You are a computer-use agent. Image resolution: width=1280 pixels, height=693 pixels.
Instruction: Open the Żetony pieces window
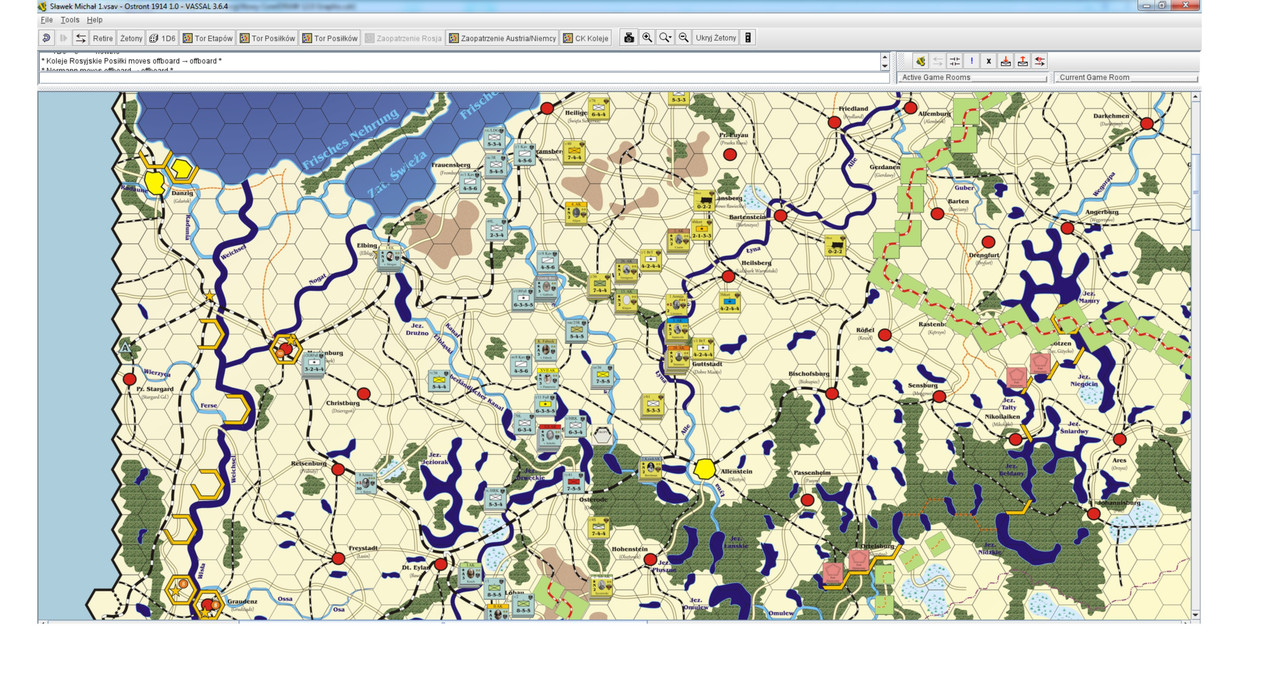pos(131,38)
